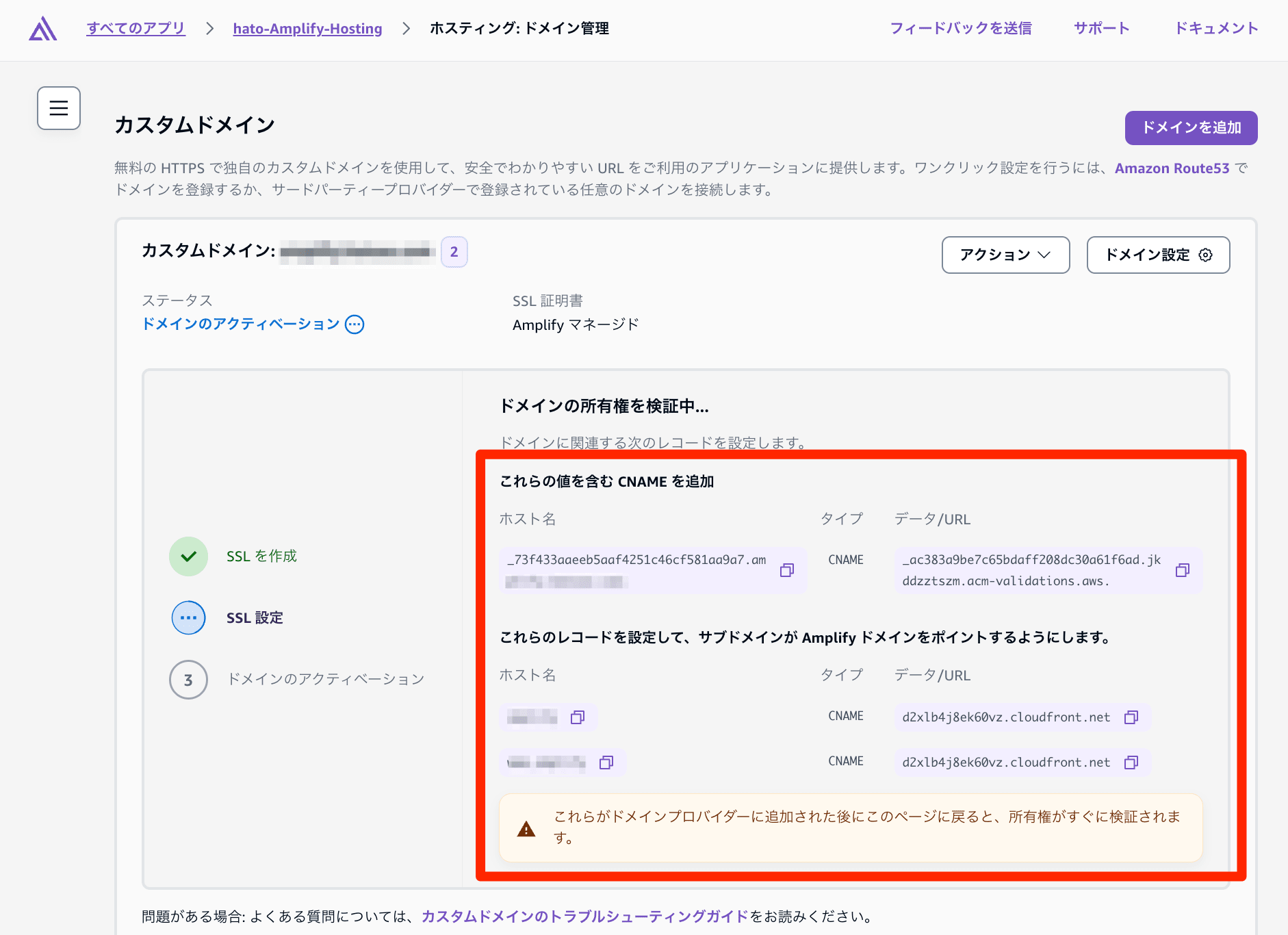Screen dimensions: 1288x935
Task: Click Amplify マネージド certificate text
Action: (576, 324)
